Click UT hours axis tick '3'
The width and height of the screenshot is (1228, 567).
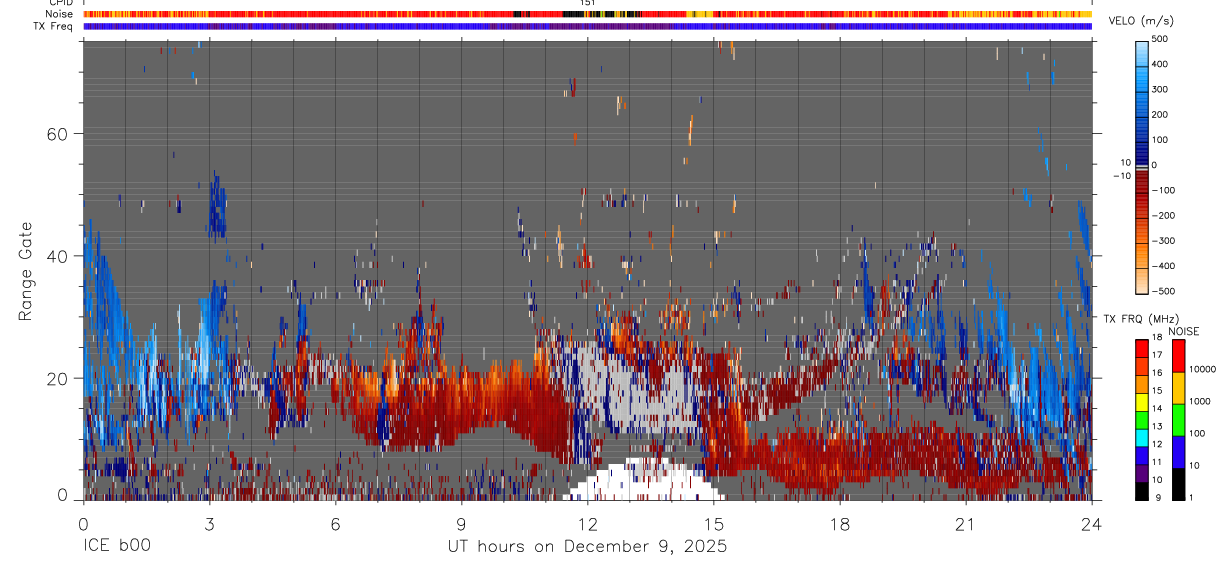point(209,523)
